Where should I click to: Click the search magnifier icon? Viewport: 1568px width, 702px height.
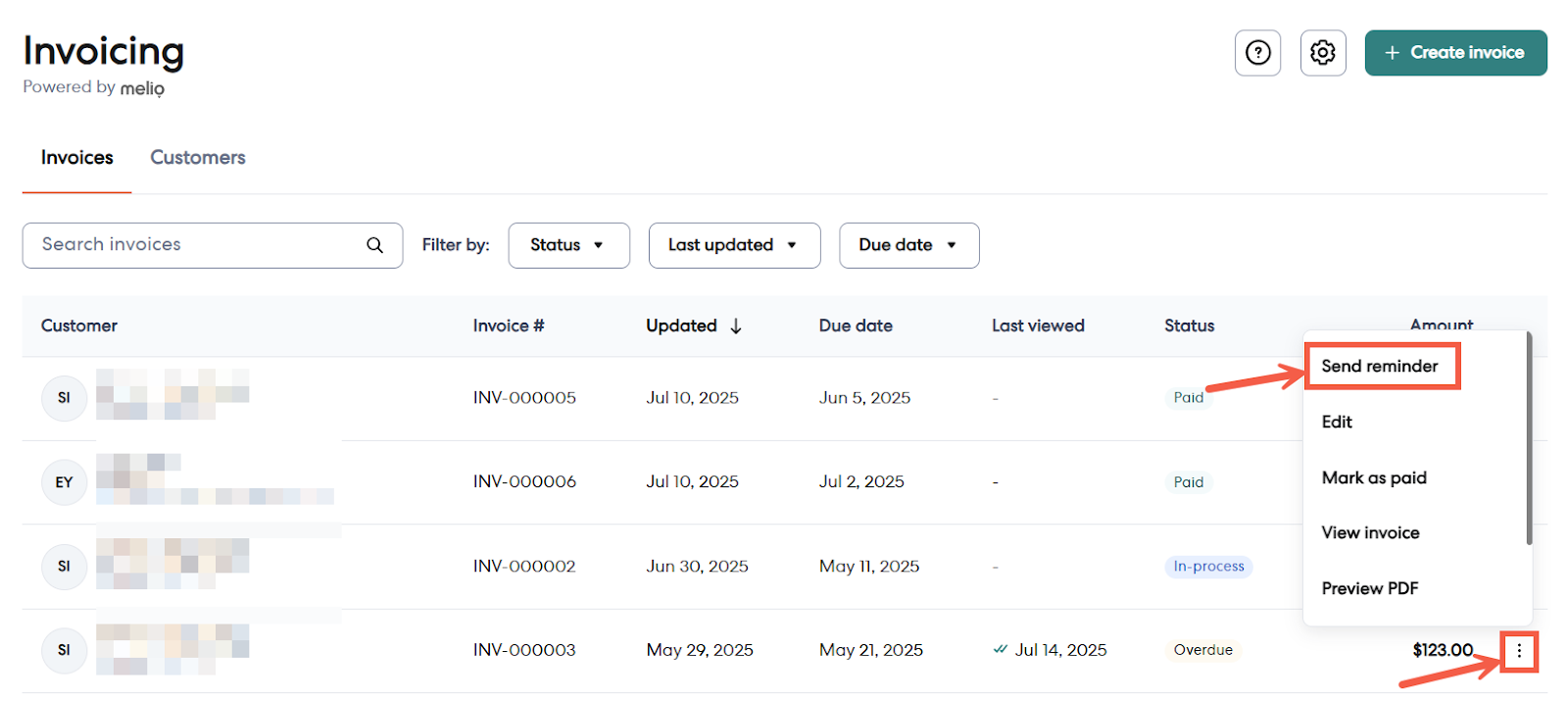(x=374, y=245)
